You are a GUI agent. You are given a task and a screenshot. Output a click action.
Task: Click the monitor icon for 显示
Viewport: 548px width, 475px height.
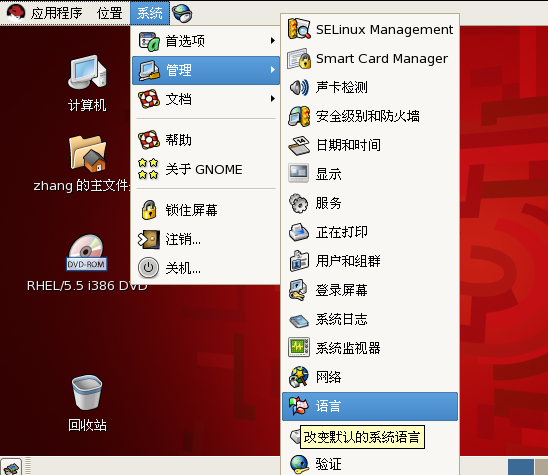(298, 173)
